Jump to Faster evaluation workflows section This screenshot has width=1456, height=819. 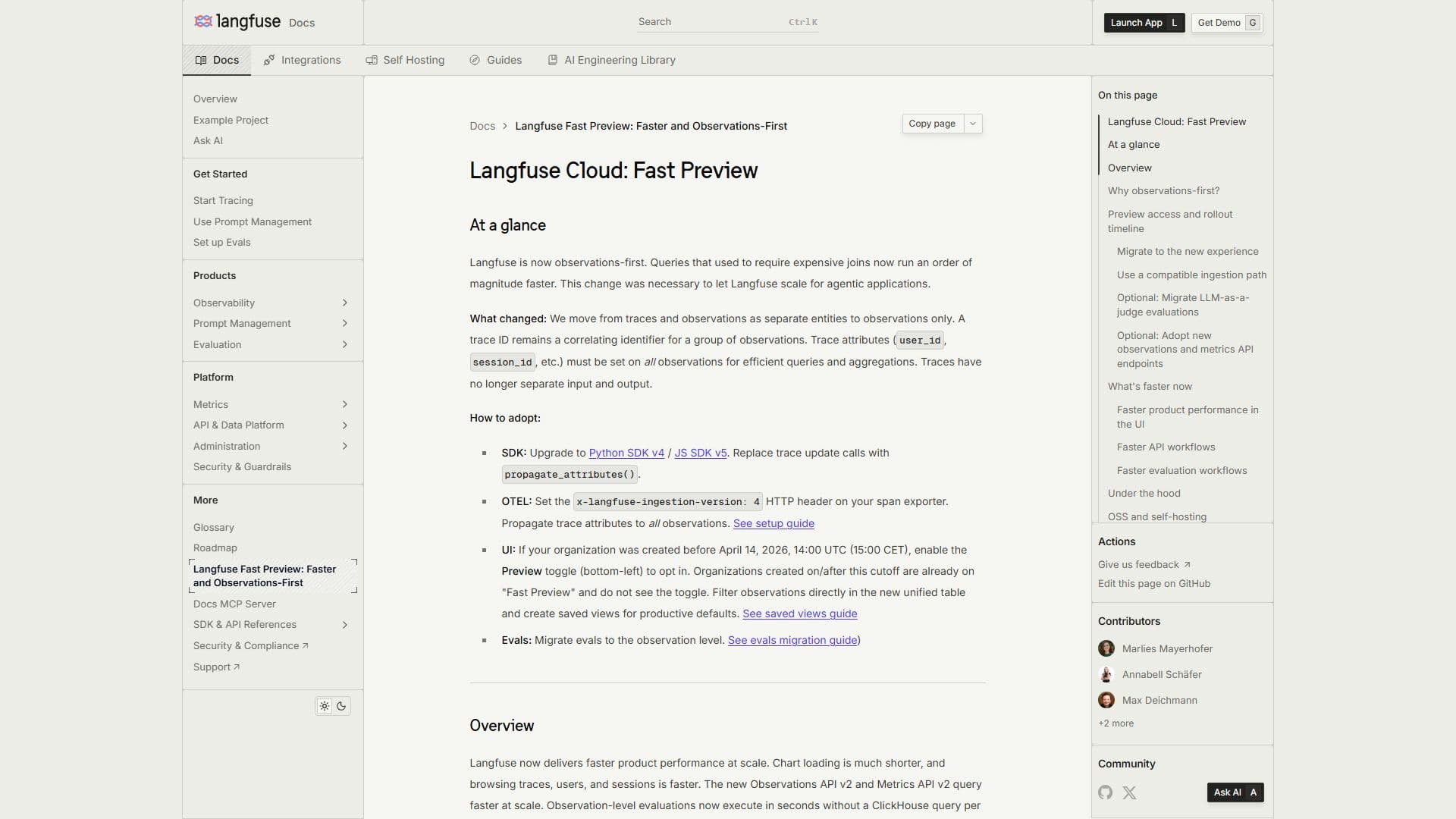click(x=1181, y=471)
